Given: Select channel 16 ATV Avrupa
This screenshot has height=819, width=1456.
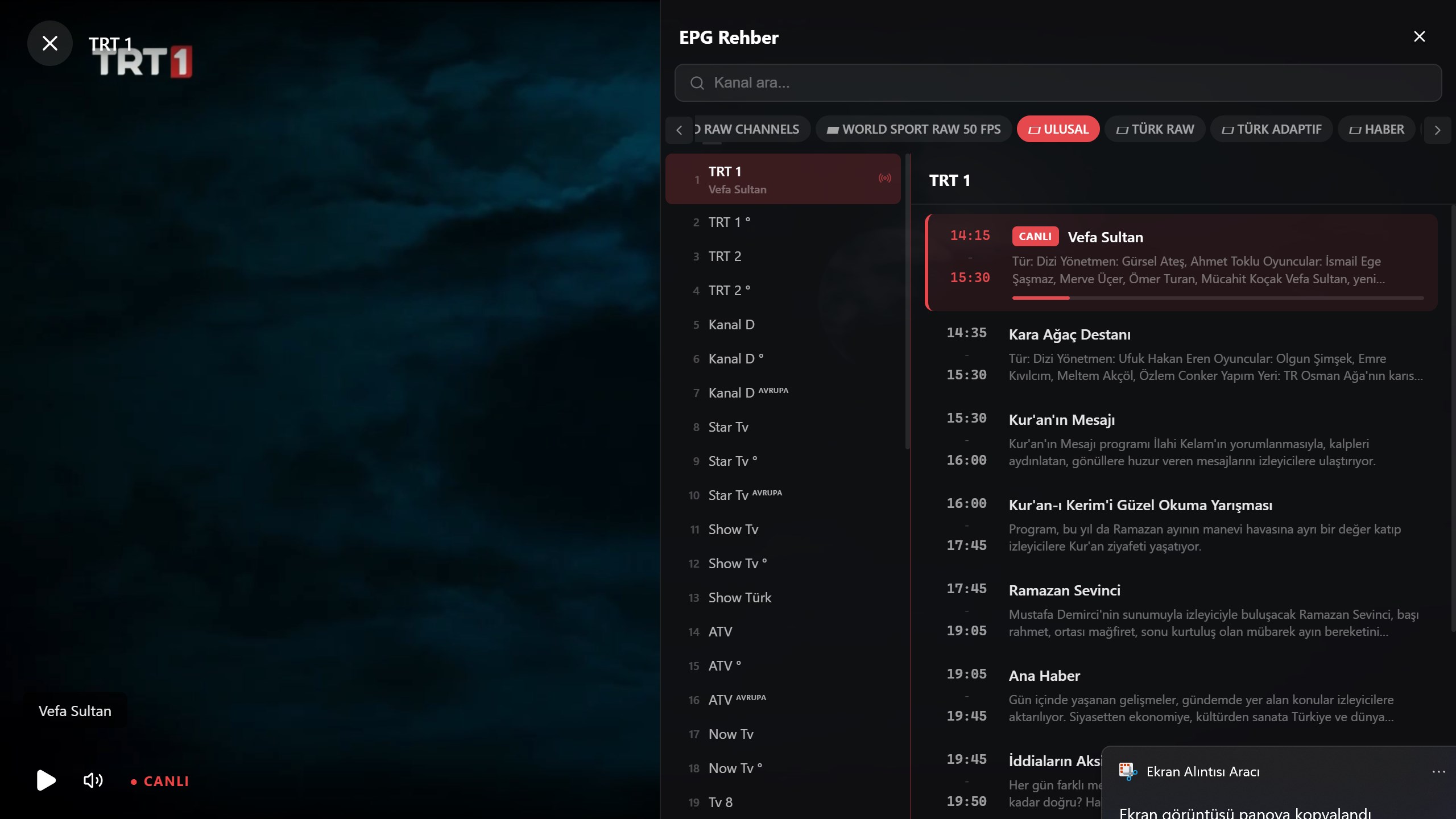Looking at the screenshot, I should [x=783, y=700].
